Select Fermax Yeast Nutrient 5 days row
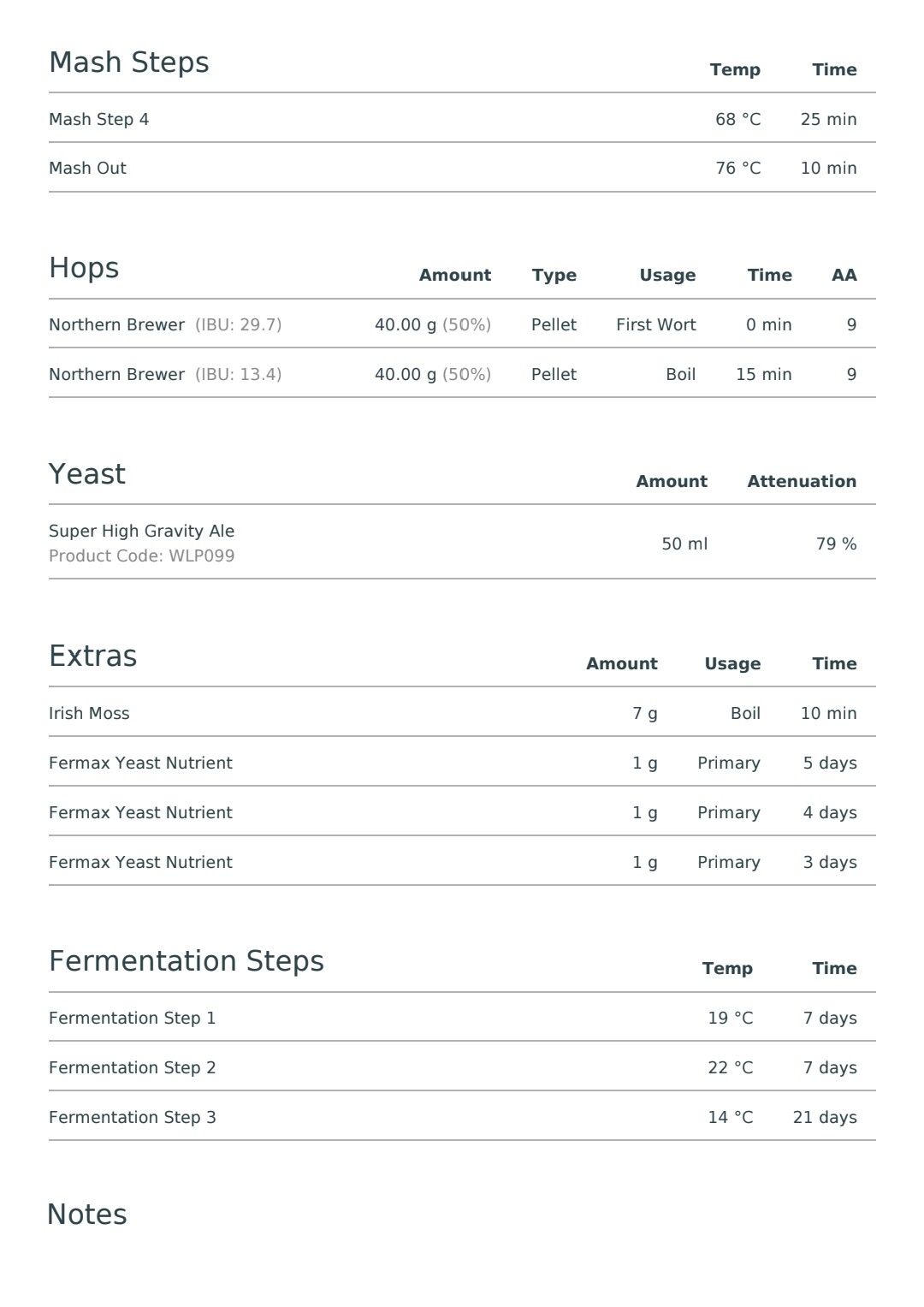The image size is (924, 1307). (462, 762)
